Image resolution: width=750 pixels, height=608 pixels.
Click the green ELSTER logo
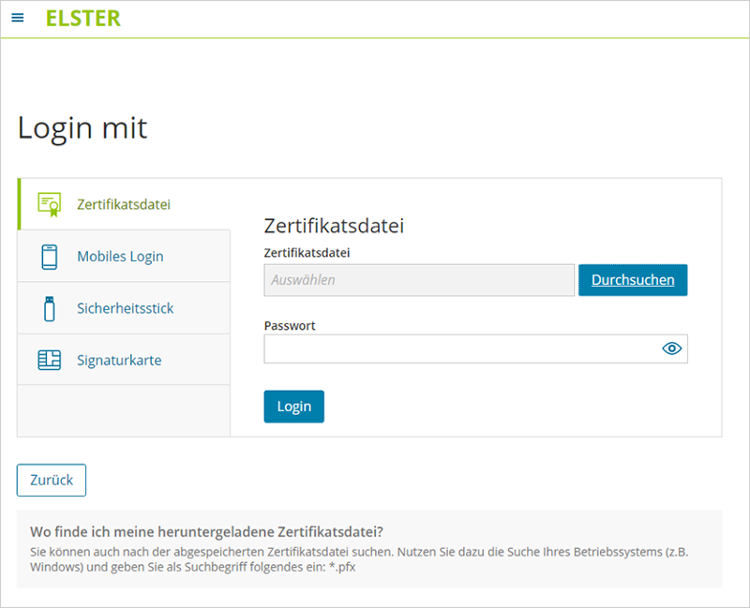click(83, 18)
